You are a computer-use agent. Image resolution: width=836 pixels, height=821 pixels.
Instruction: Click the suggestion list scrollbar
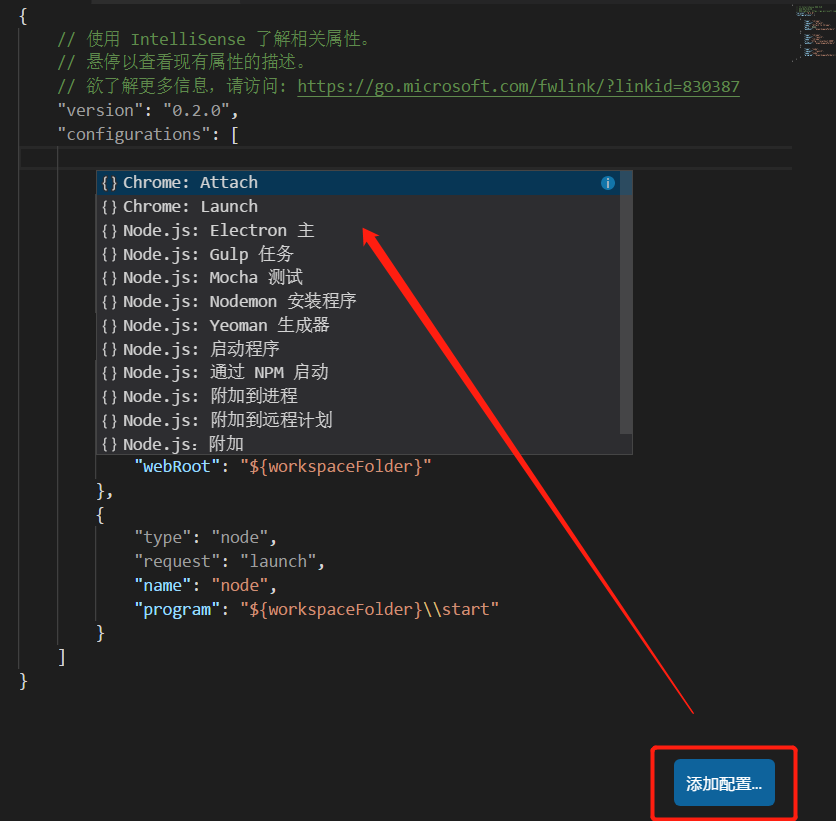[x=626, y=302]
